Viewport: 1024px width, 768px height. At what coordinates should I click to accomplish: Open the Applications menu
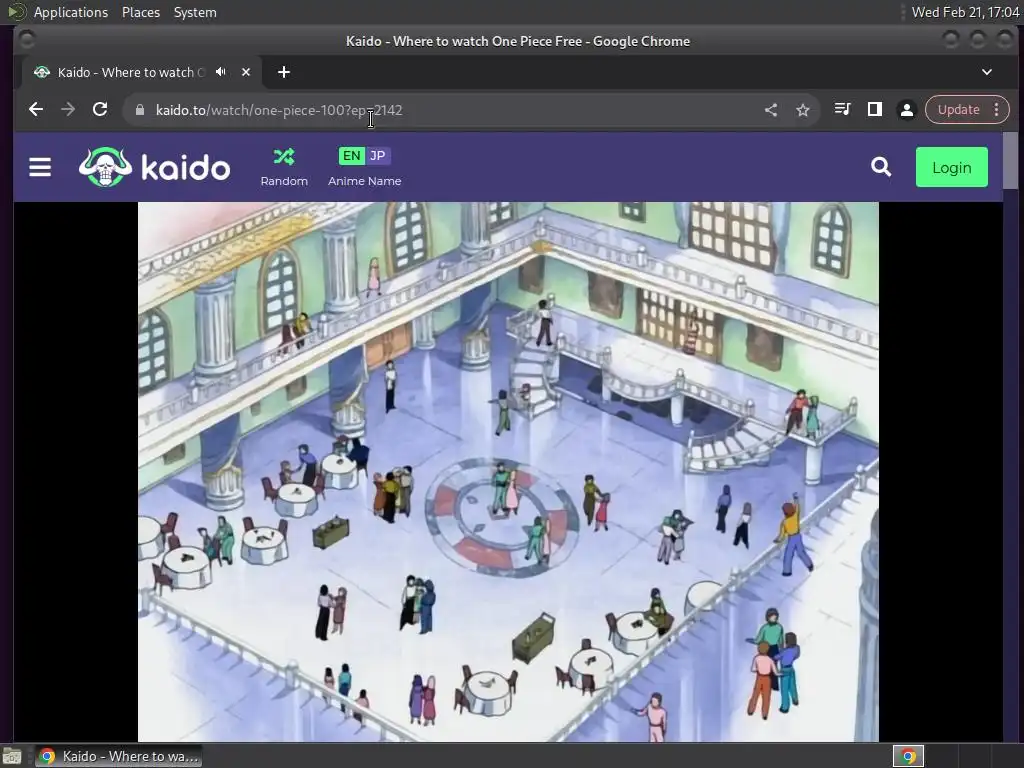[71, 12]
